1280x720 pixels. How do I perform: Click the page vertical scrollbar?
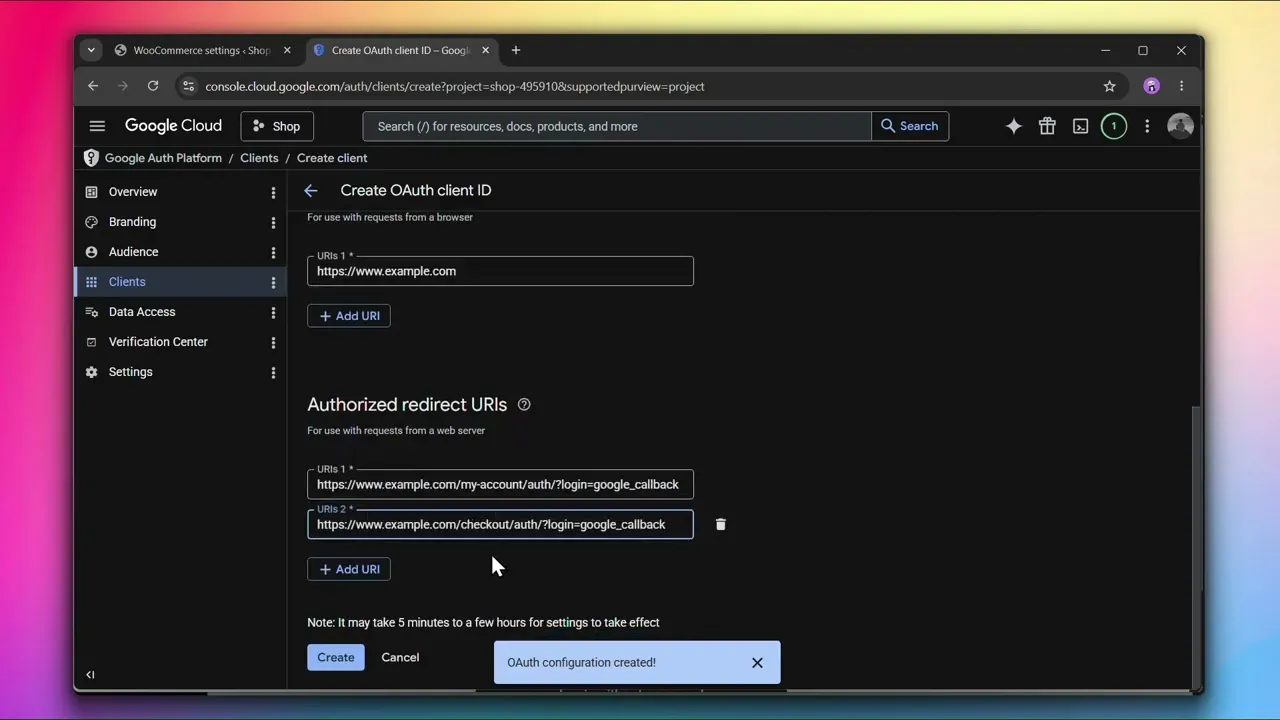(x=1196, y=545)
